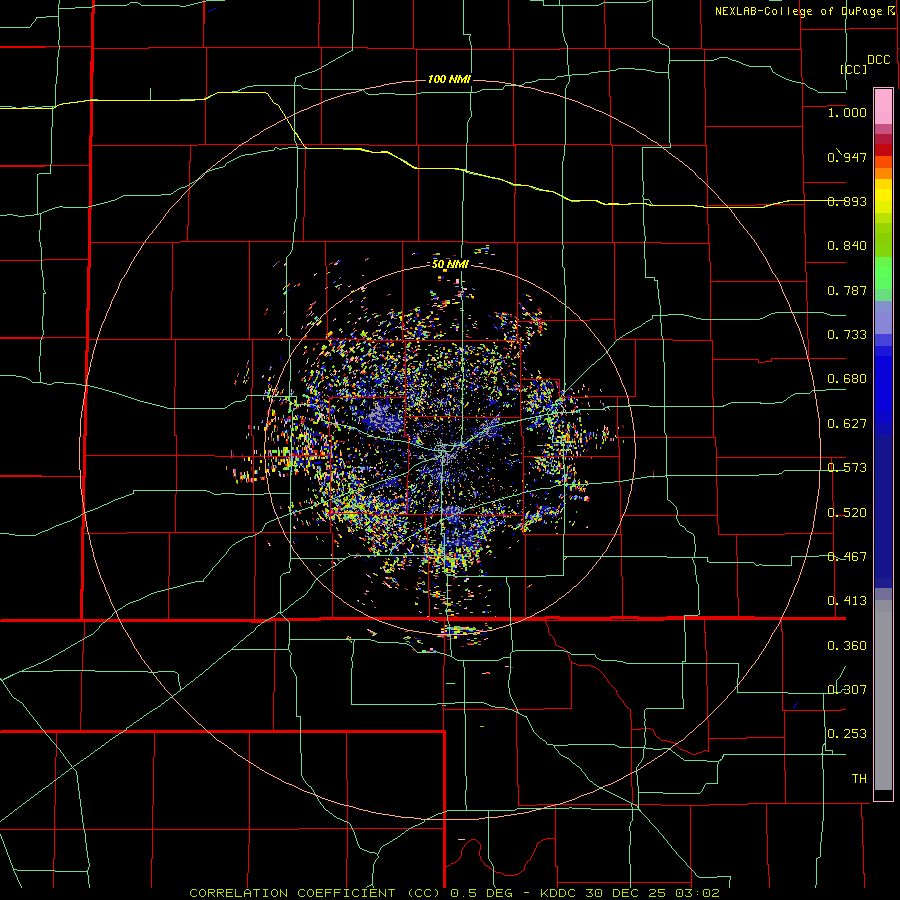The width and height of the screenshot is (900, 900).
Task: Click the 1.000 scale value
Action: click(x=847, y=112)
